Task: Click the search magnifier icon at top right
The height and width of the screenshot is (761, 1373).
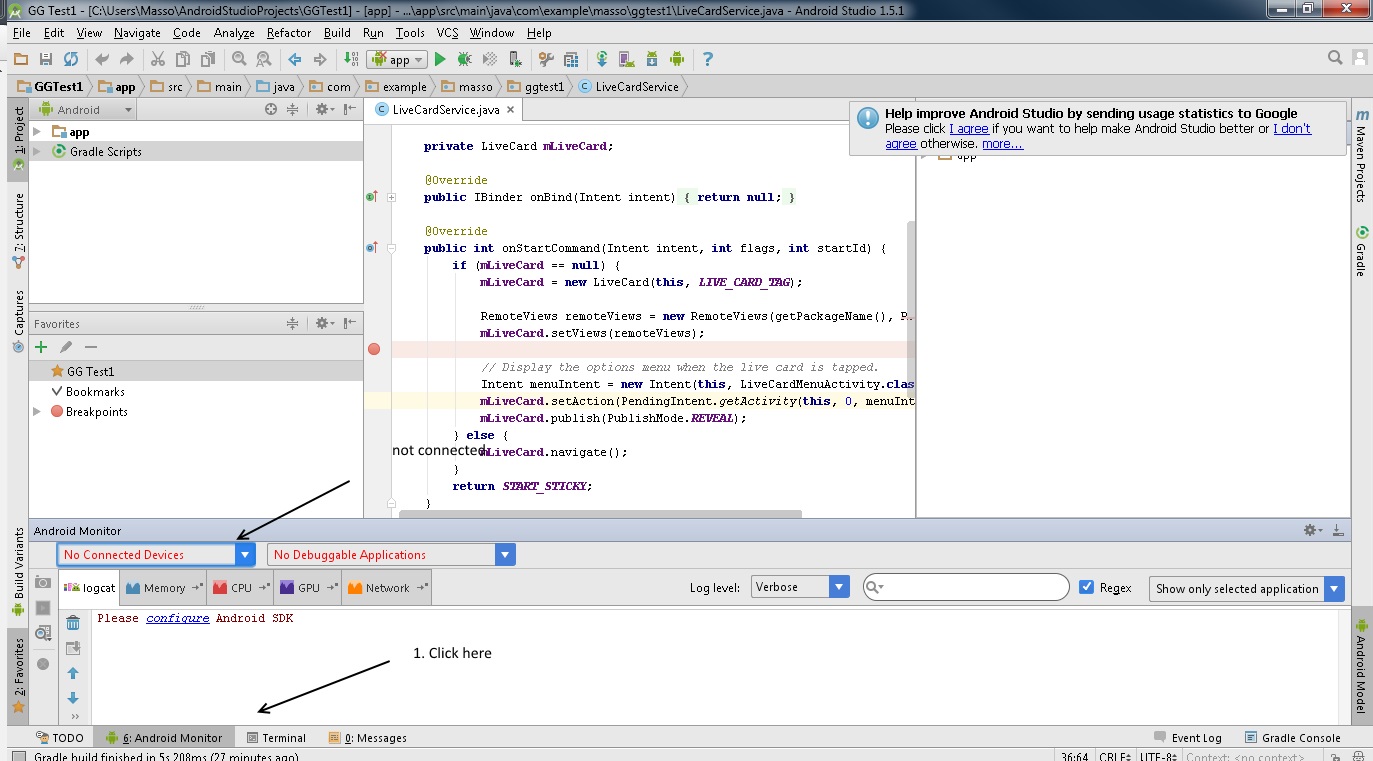Action: [x=1336, y=60]
